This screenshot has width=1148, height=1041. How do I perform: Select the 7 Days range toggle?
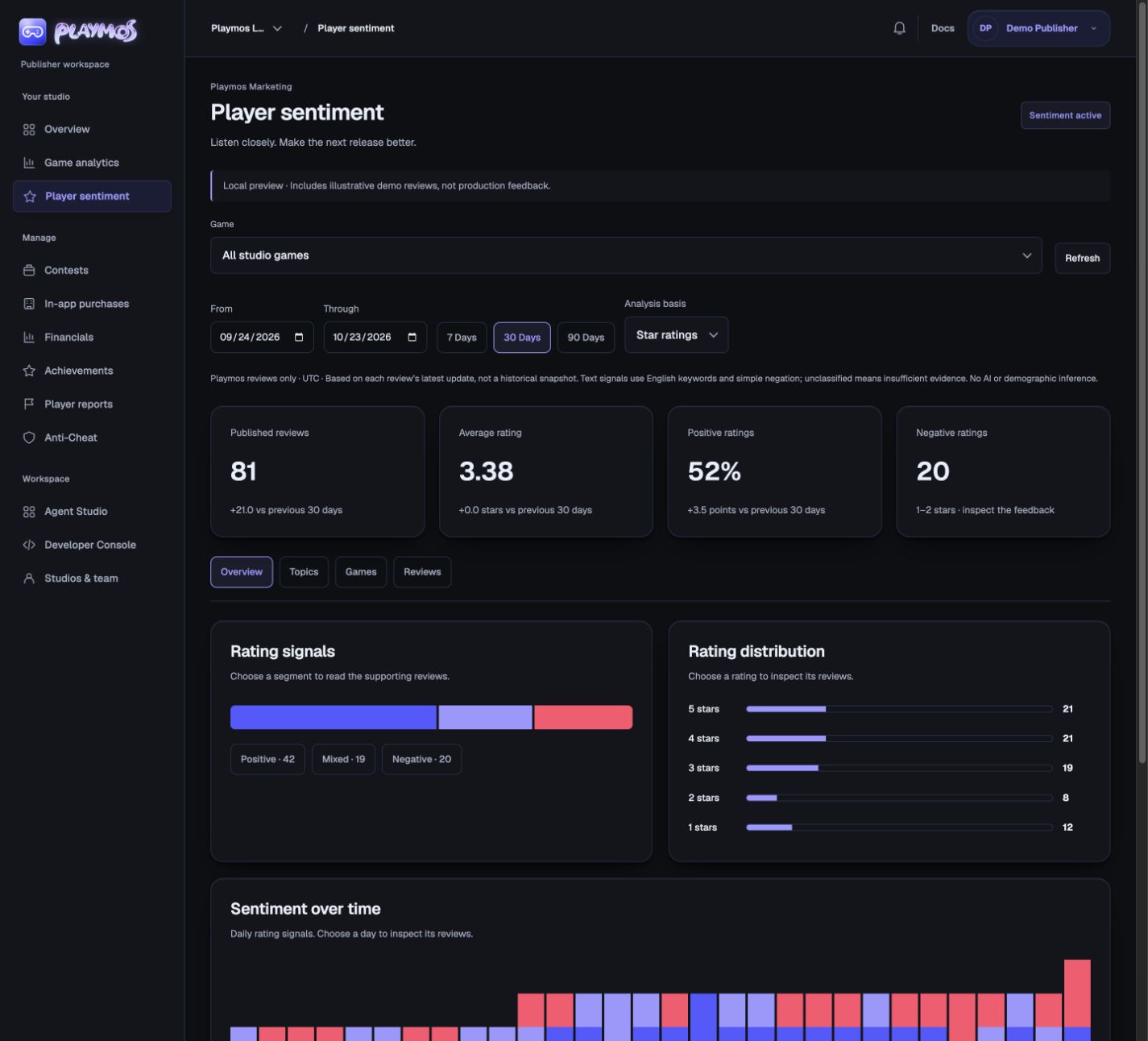[462, 338]
